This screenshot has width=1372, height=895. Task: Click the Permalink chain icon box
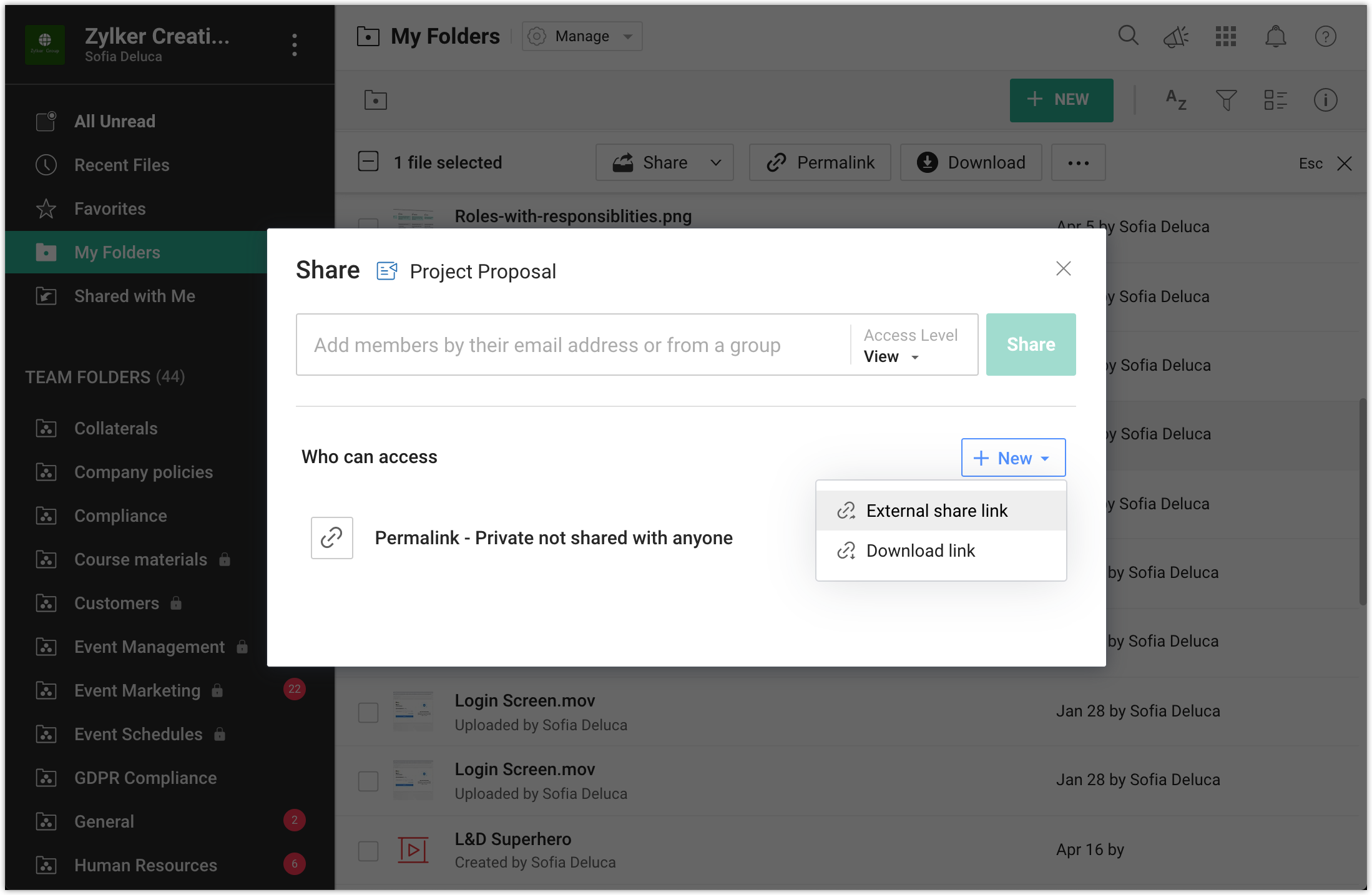pos(332,537)
